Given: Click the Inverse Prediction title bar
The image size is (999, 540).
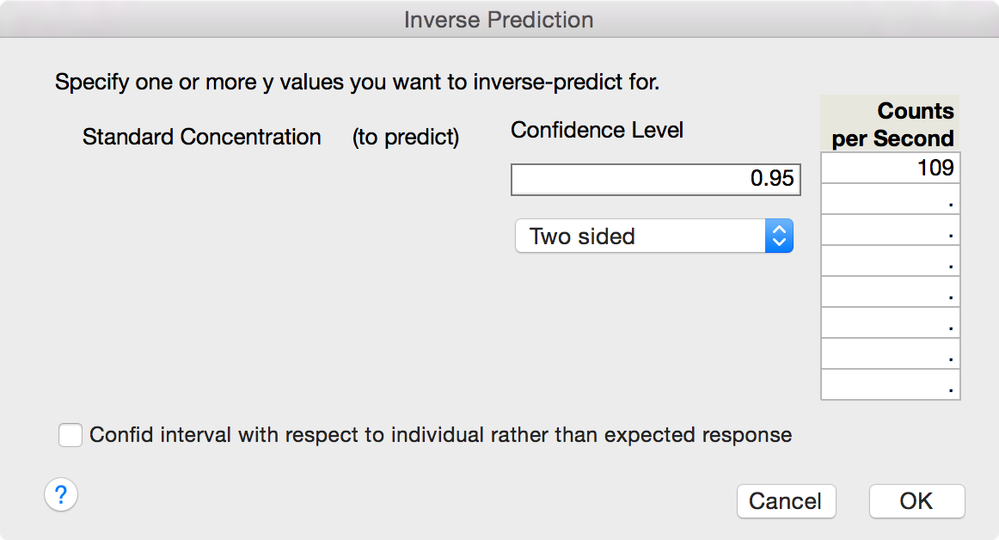Looking at the screenshot, I should coord(499,19).
